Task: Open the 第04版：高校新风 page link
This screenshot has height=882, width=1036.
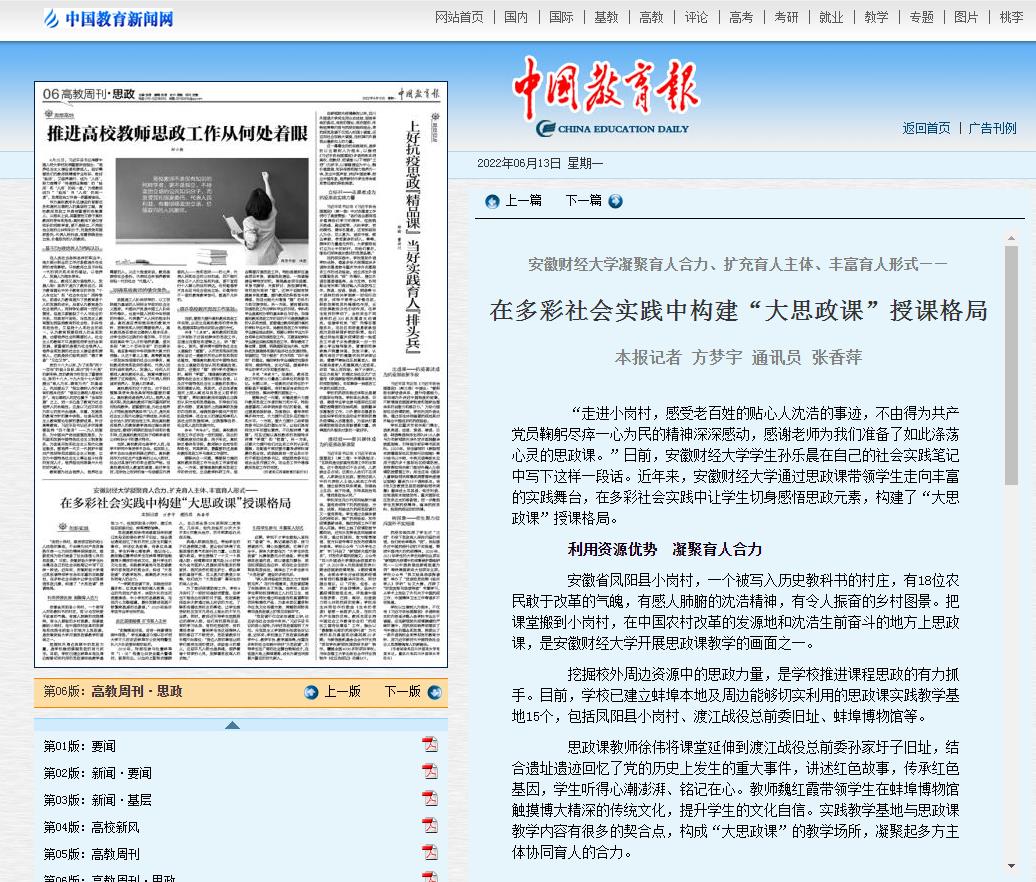Action: [x=91, y=827]
